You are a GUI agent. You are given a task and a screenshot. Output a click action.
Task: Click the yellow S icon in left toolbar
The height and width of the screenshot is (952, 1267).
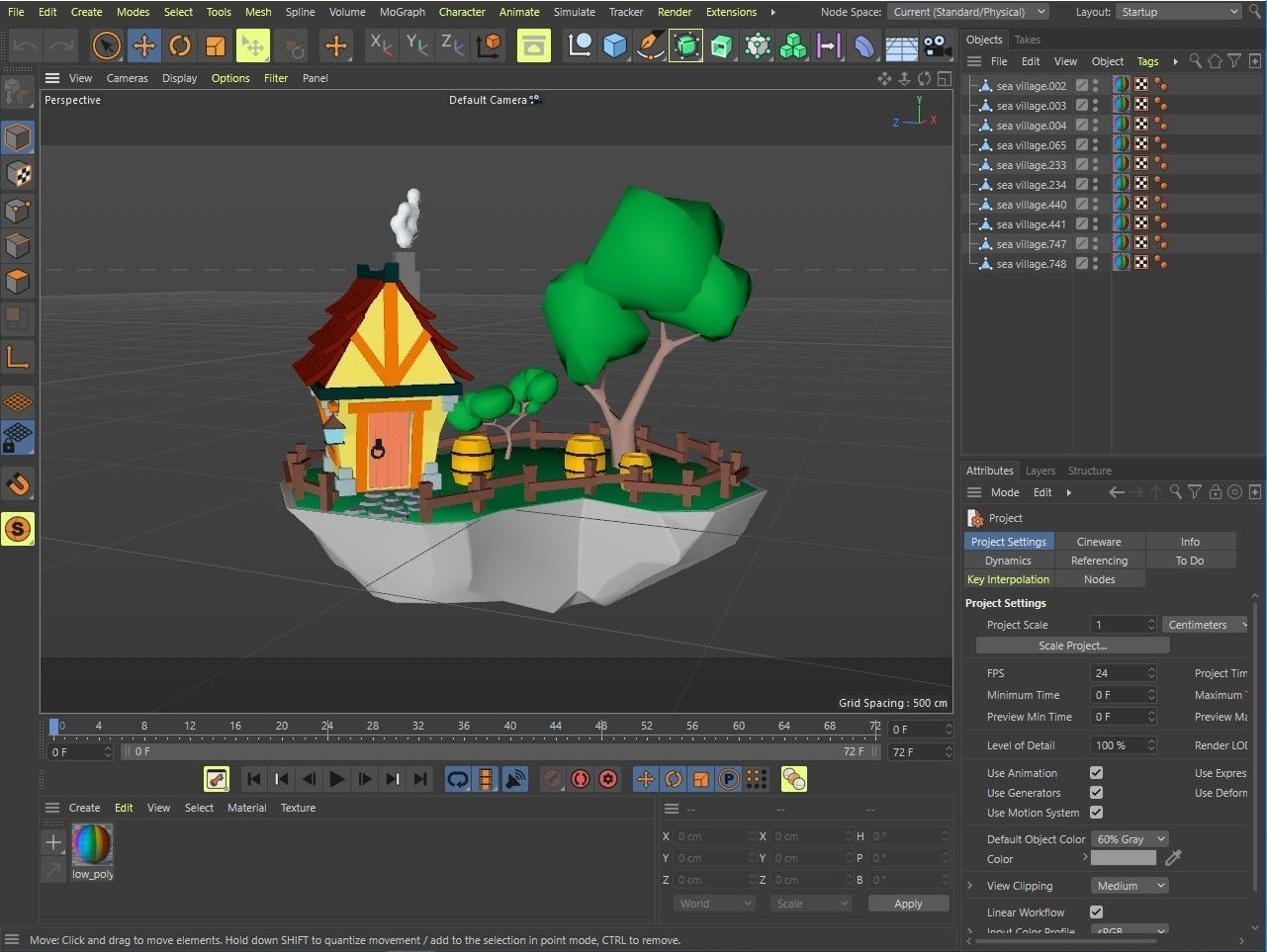(18, 529)
